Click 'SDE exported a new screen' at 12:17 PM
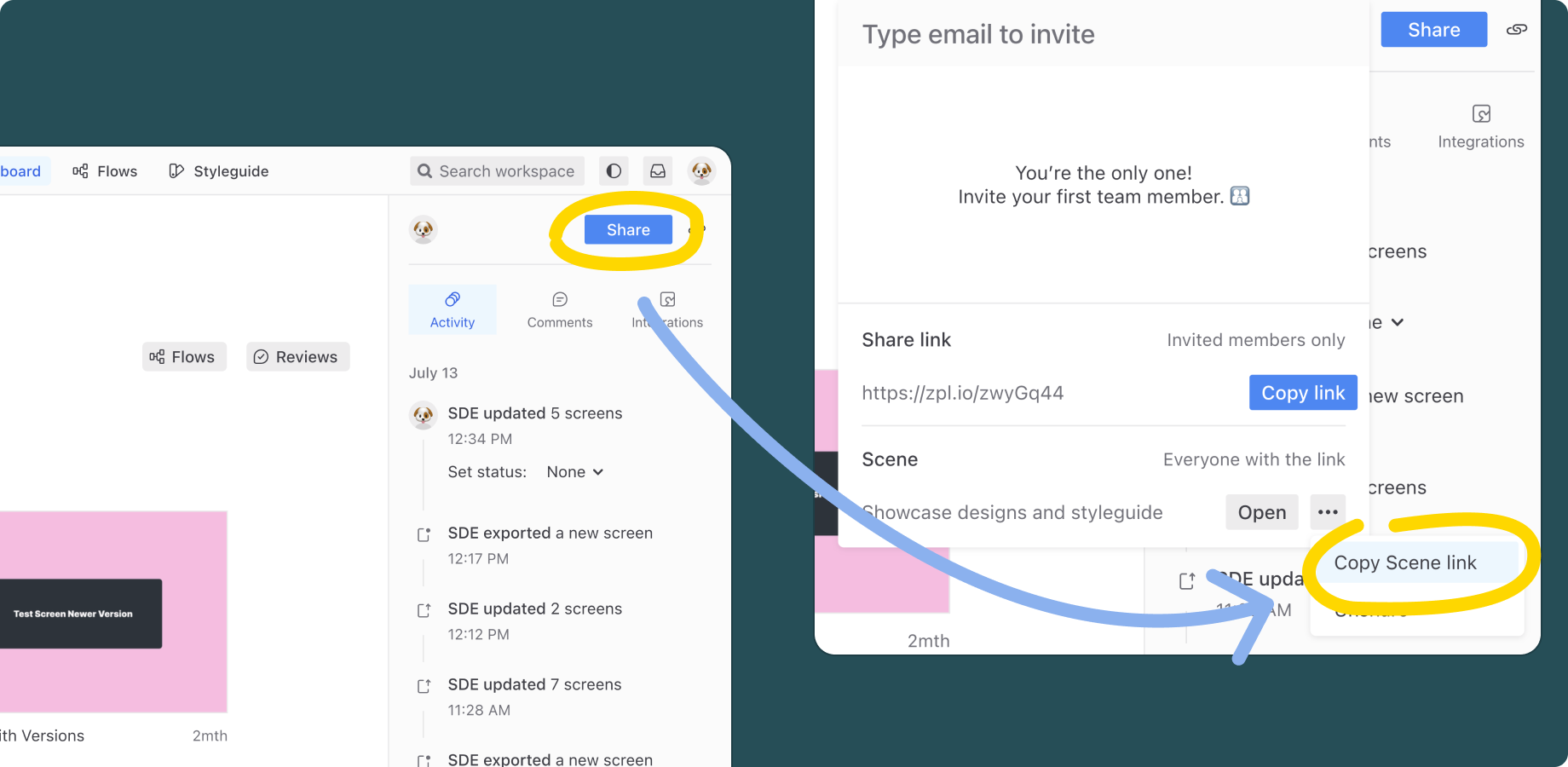 point(551,533)
